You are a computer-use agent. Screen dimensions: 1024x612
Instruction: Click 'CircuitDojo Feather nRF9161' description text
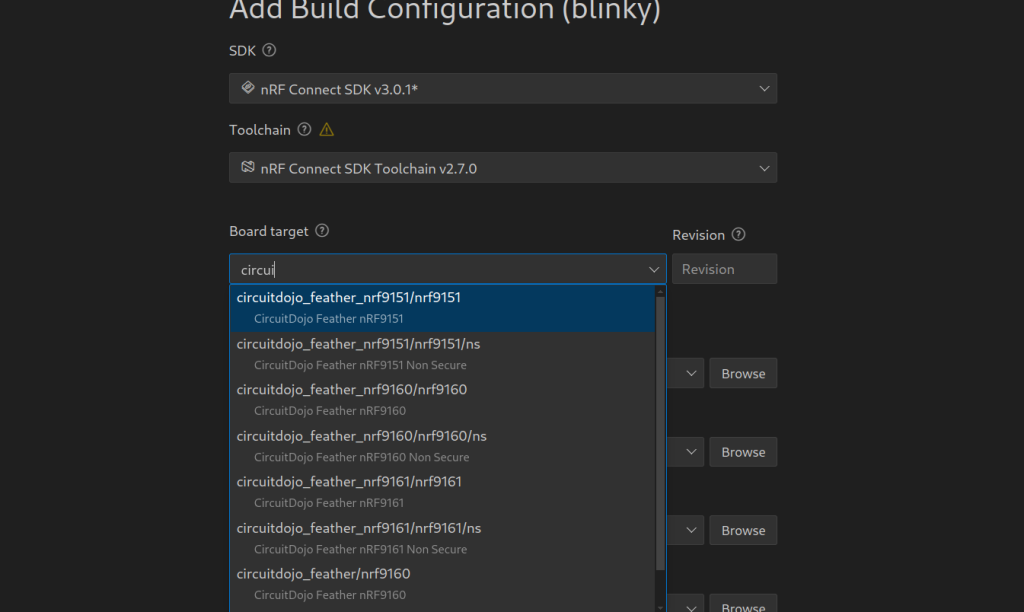point(329,503)
